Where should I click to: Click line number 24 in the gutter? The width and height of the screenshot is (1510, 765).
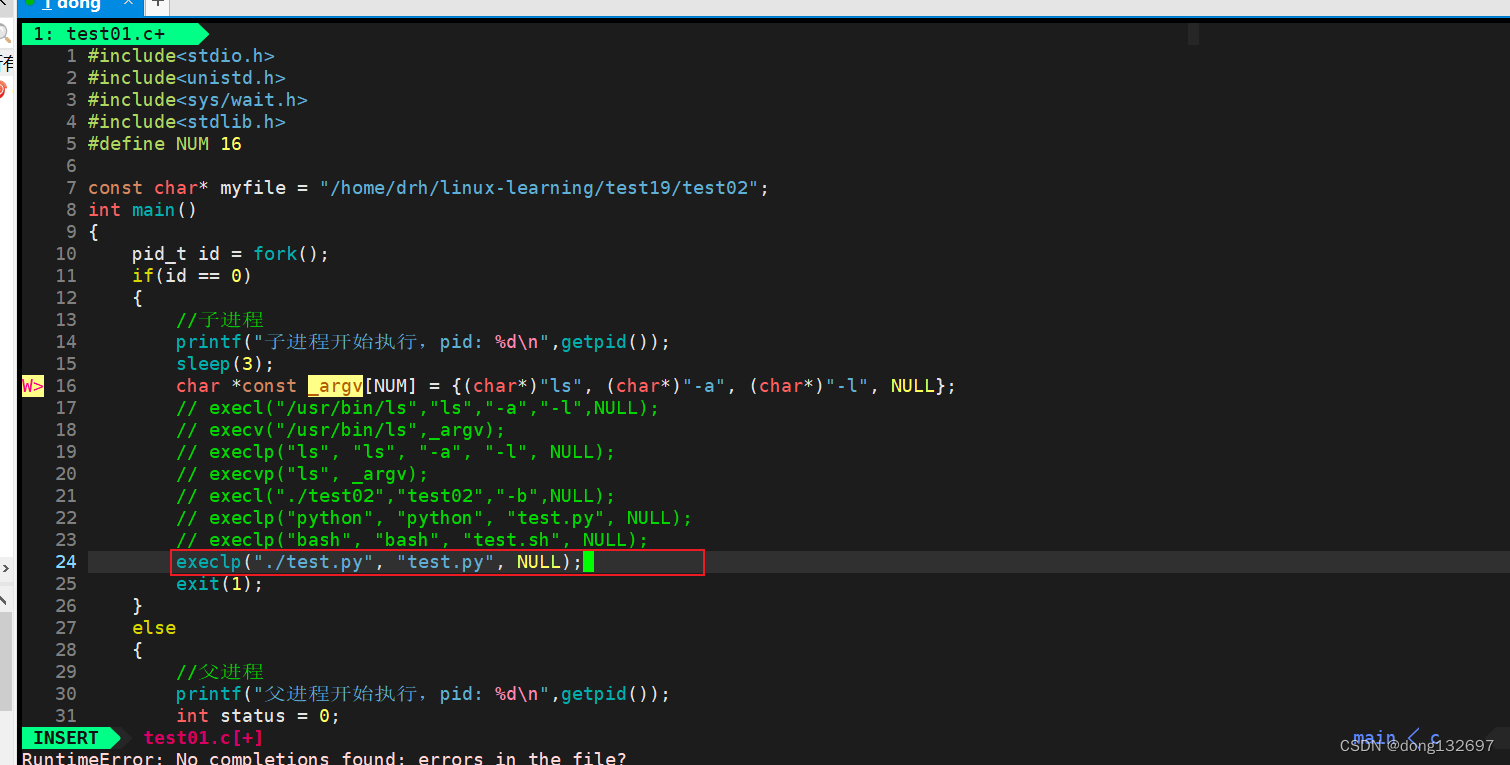[66, 562]
